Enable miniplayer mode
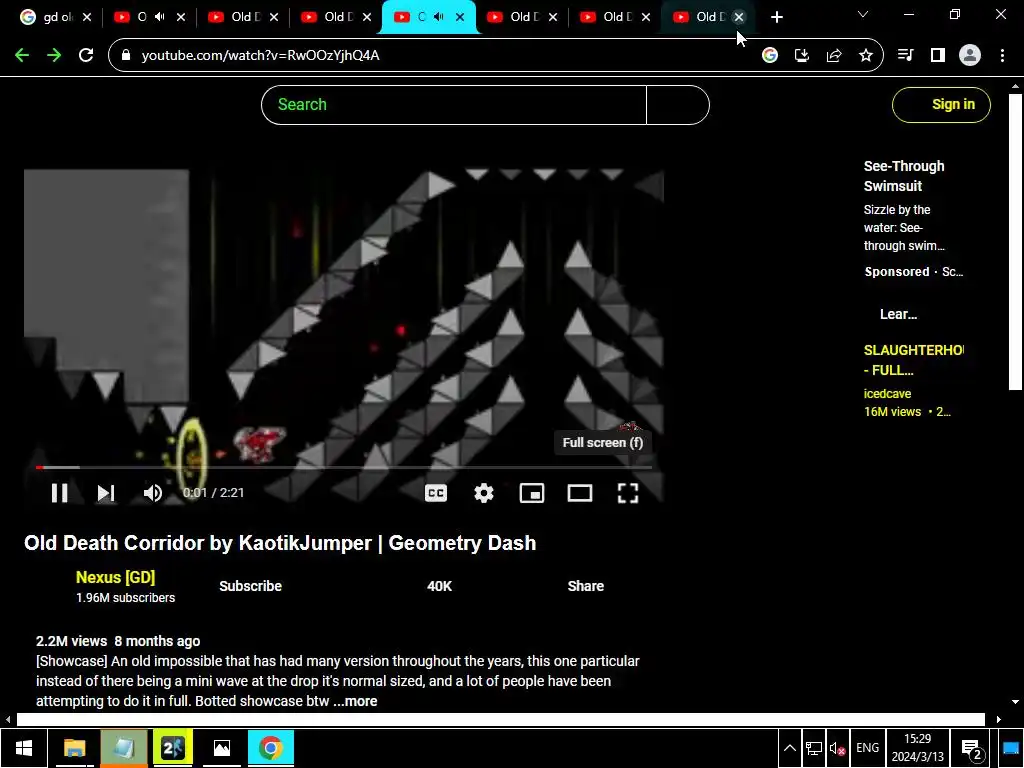The width and height of the screenshot is (1024, 768). tap(532, 493)
